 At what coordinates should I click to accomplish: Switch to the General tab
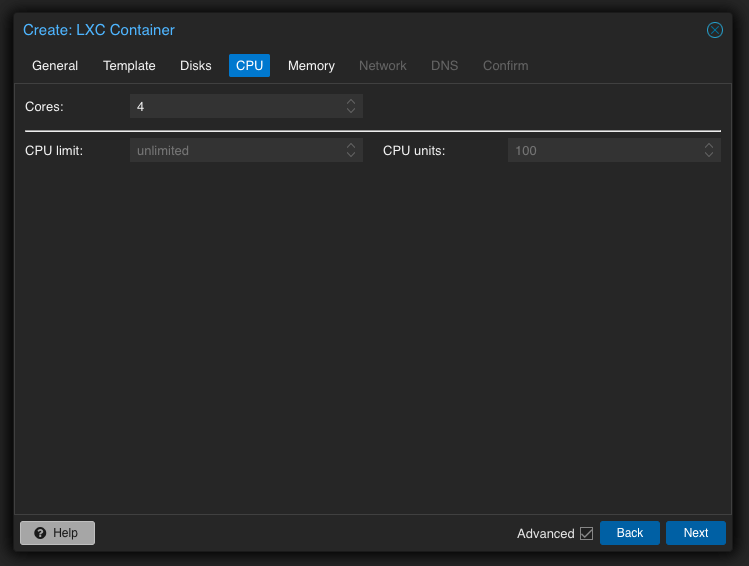[55, 66]
